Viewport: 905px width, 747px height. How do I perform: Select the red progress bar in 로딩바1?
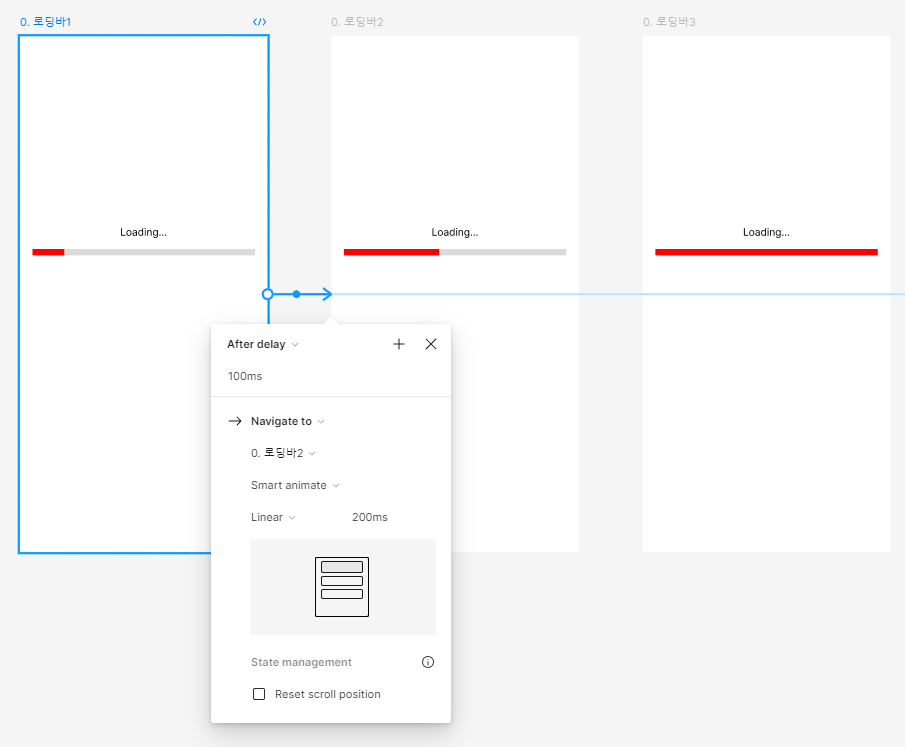tap(48, 252)
